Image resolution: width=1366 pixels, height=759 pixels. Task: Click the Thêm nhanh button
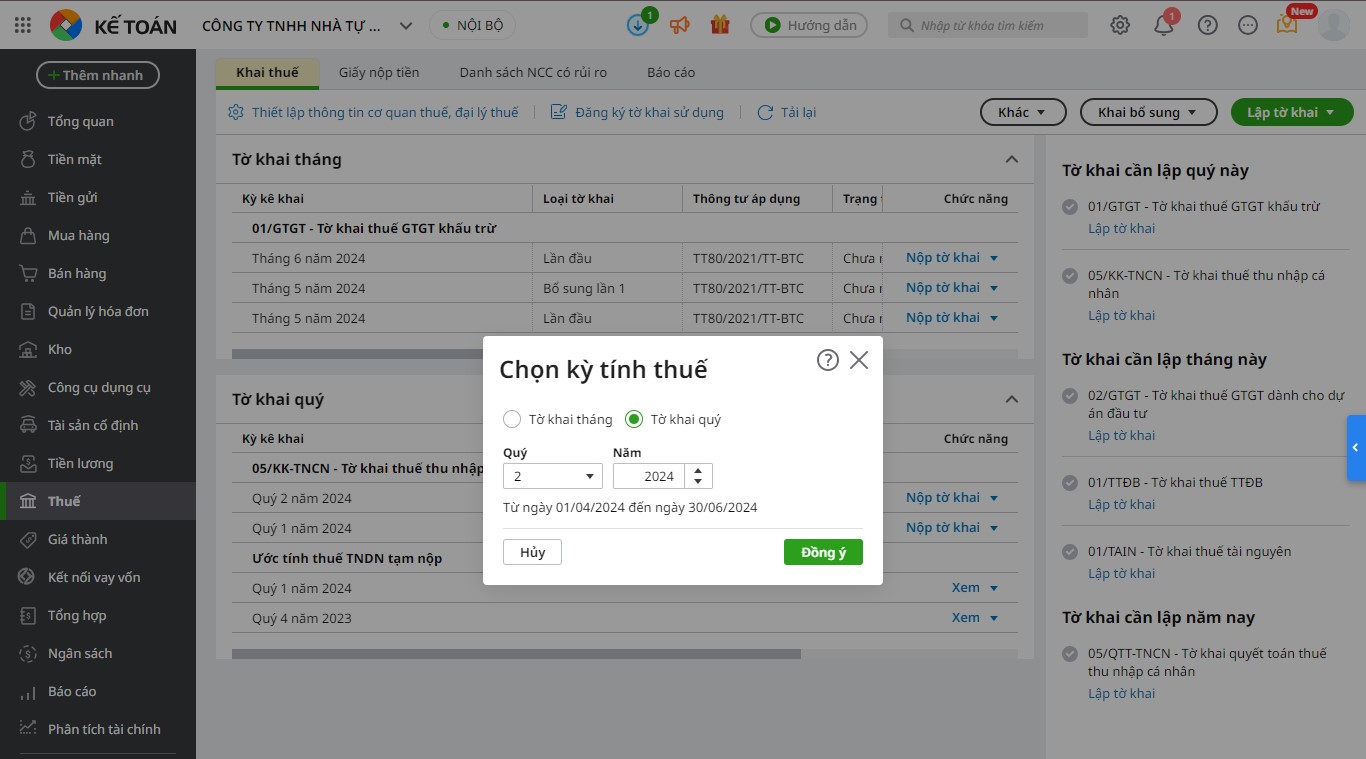coord(98,75)
